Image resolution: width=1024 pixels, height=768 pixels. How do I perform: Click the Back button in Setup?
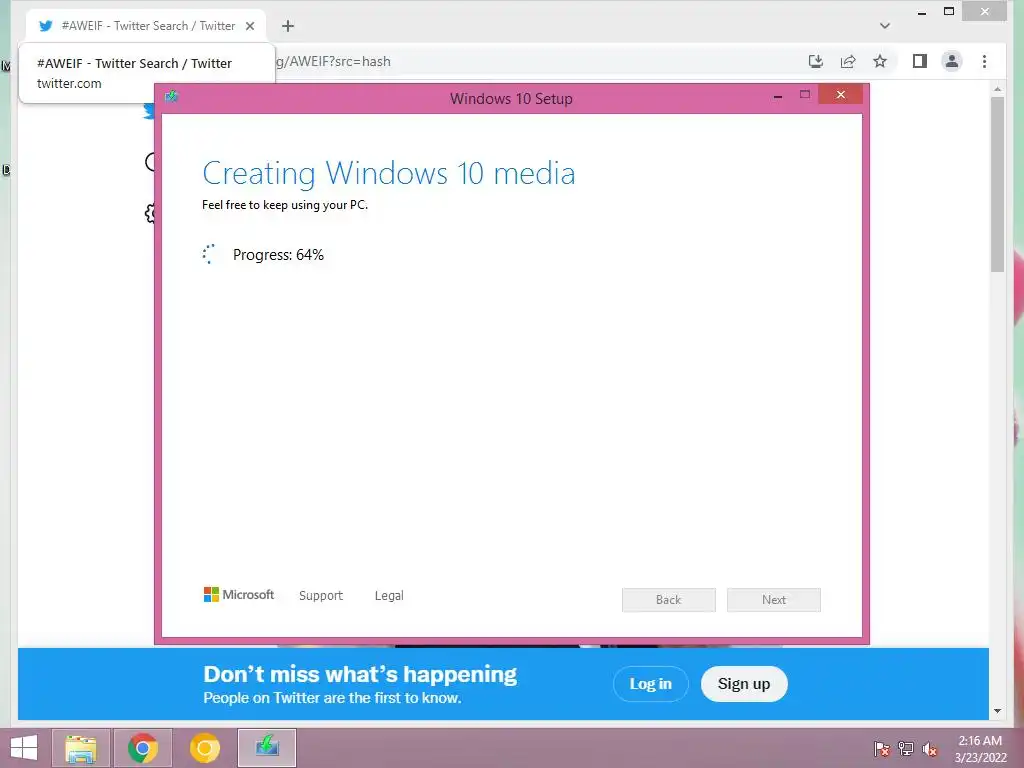[x=669, y=600]
